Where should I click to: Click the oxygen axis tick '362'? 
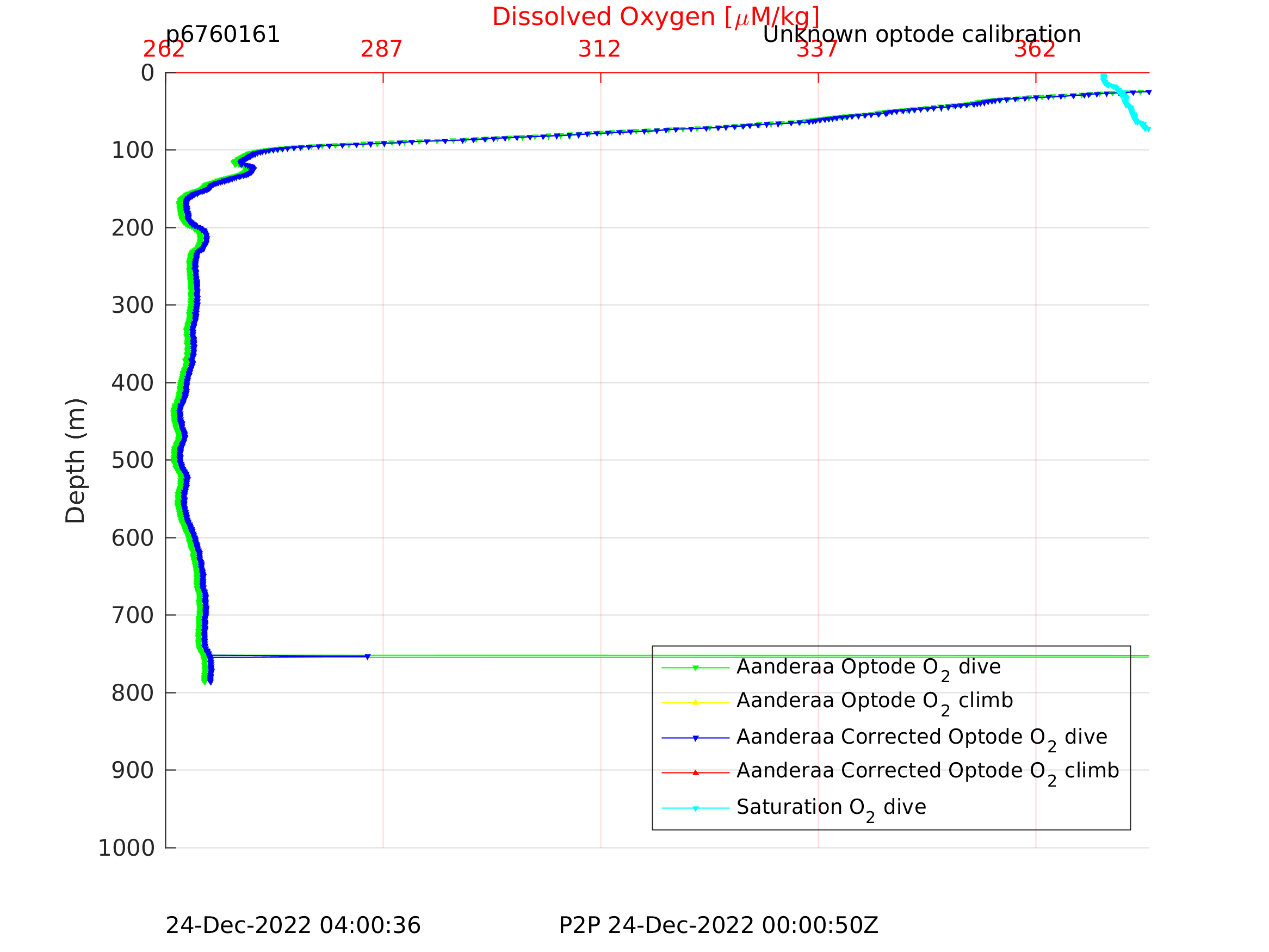tap(1035, 50)
